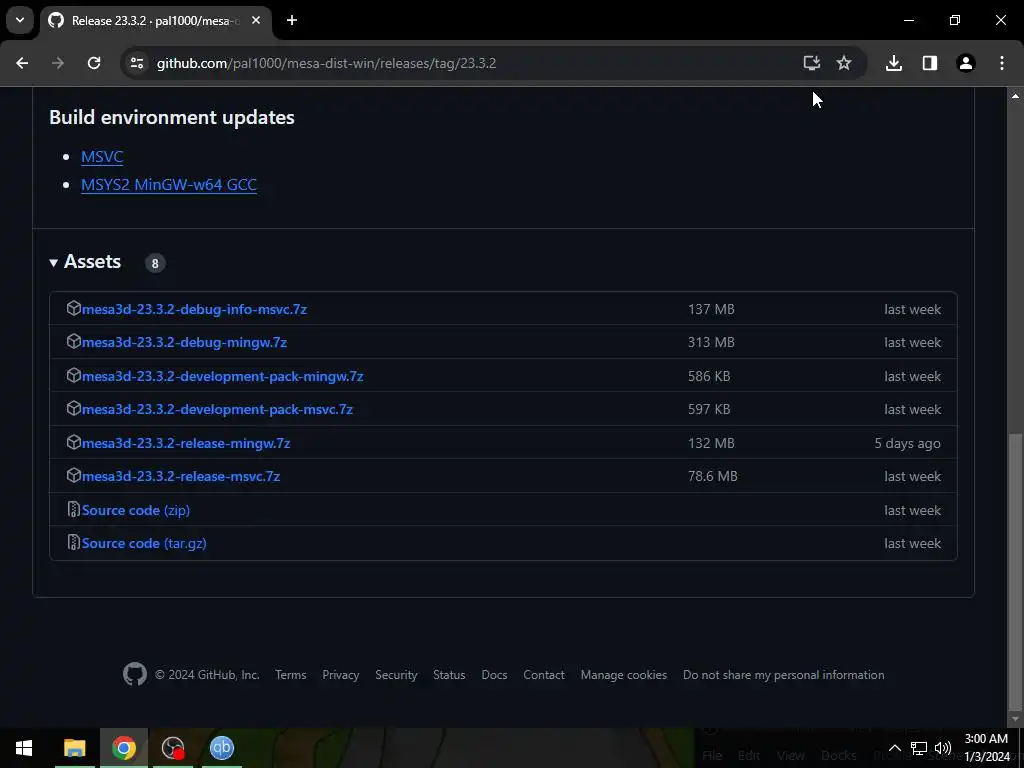Screen dimensions: 1024x768
Task: Click package icon beside debug-mingw.7z
Action: tap(74, 342)
